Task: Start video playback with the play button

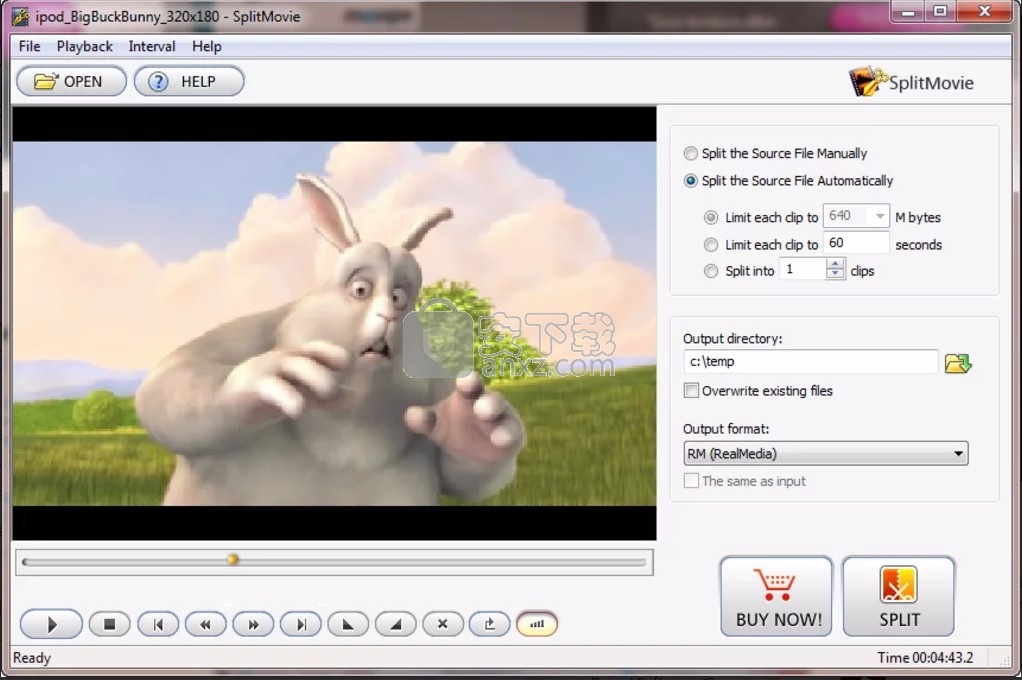Action: point(51,624)
